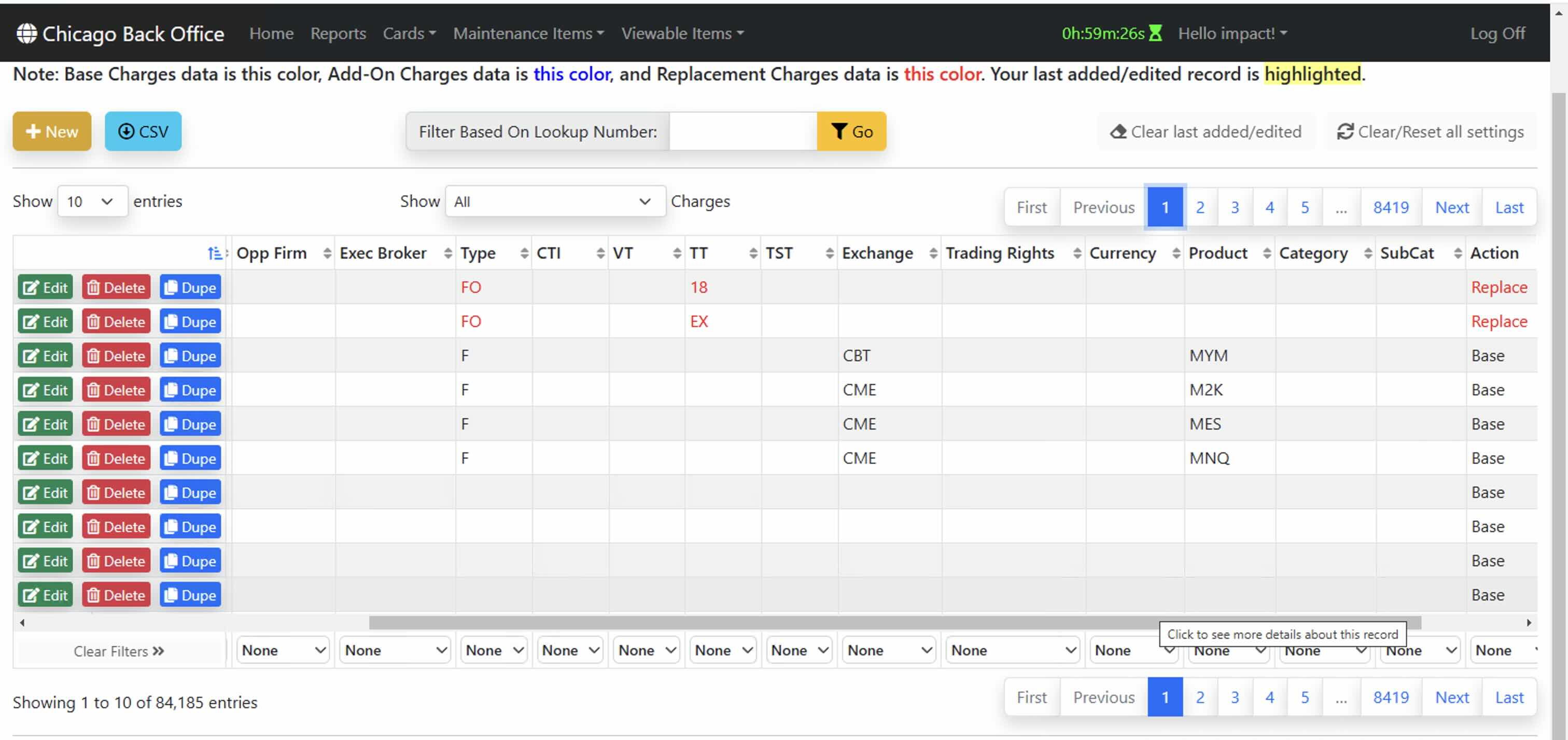Image resolution: width=1568 pixels, height=740 pixels.
Task: Click inside the Filter Based On Lookup Number field
Action: coord(742,132)
